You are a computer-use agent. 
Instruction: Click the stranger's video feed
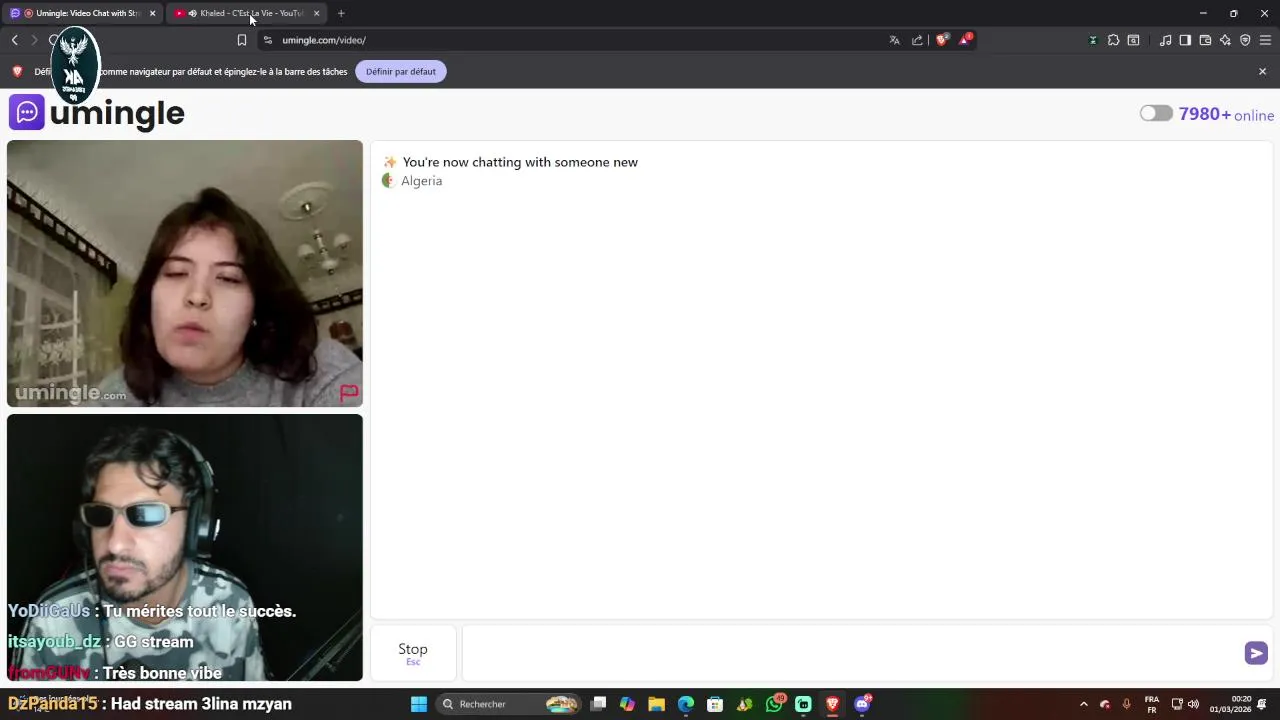click(x=185, y=273)
